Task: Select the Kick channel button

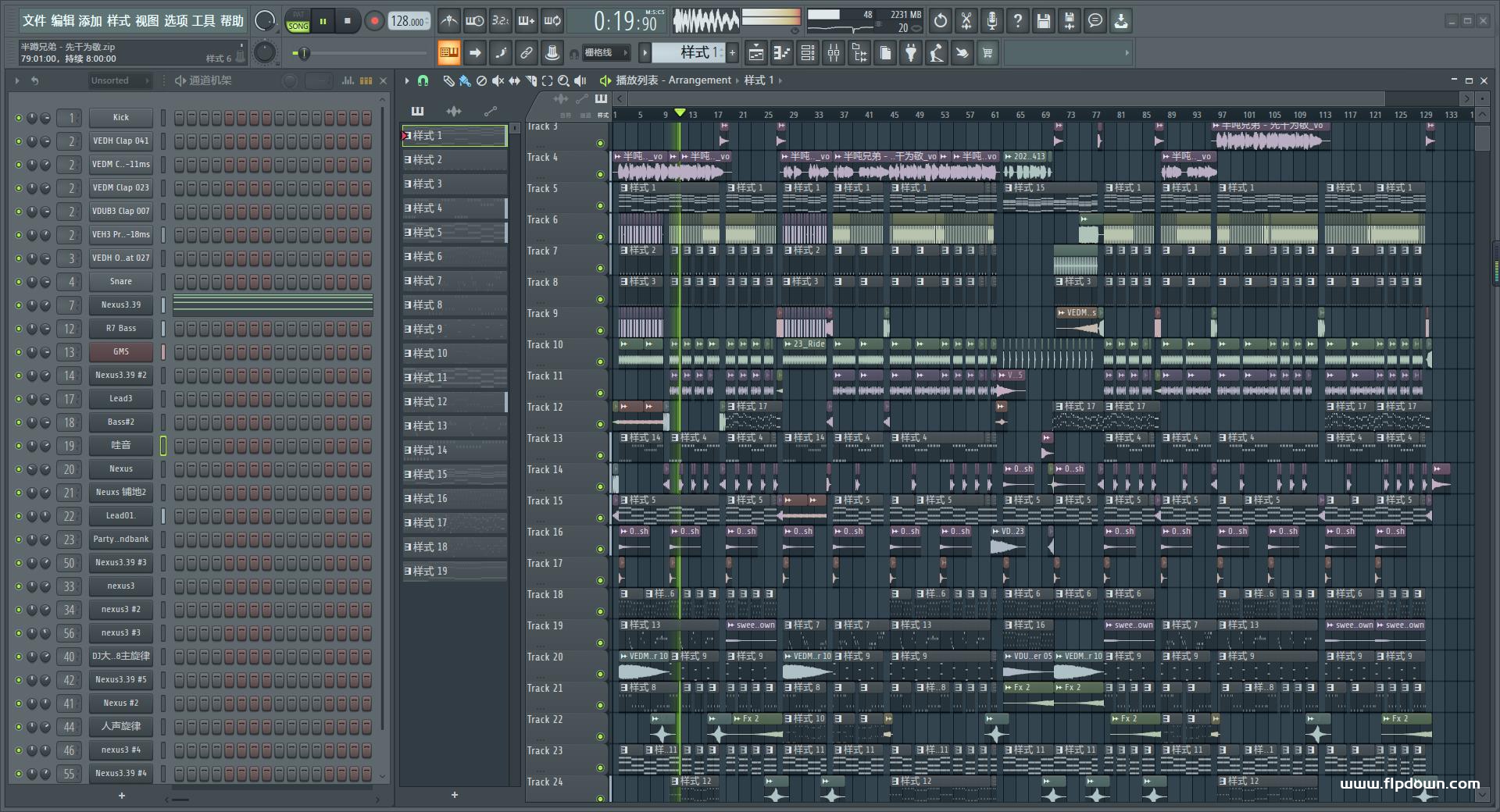Action: pos(120,118)
